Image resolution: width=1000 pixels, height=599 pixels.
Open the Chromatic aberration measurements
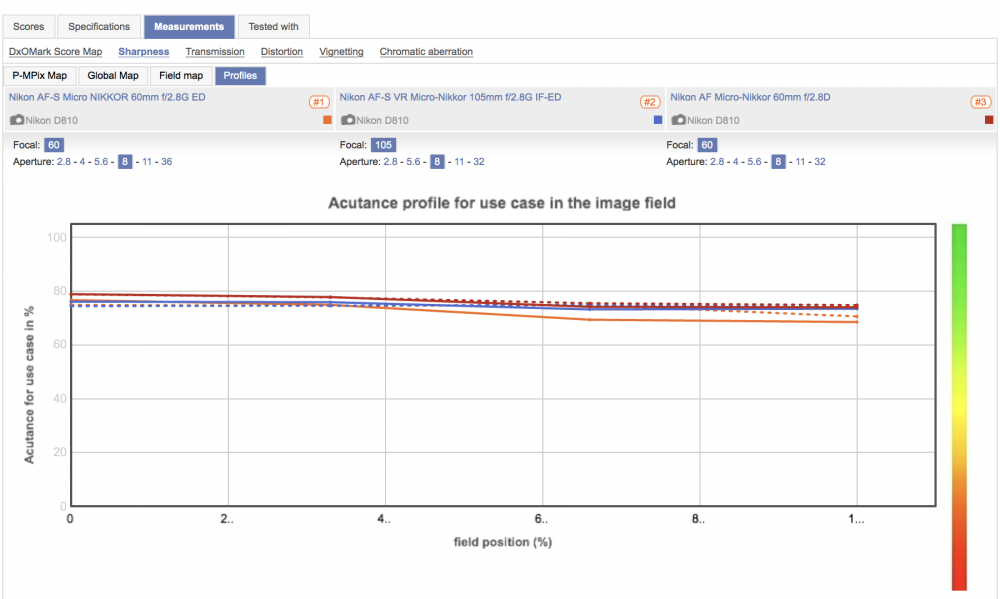[426, 52]
